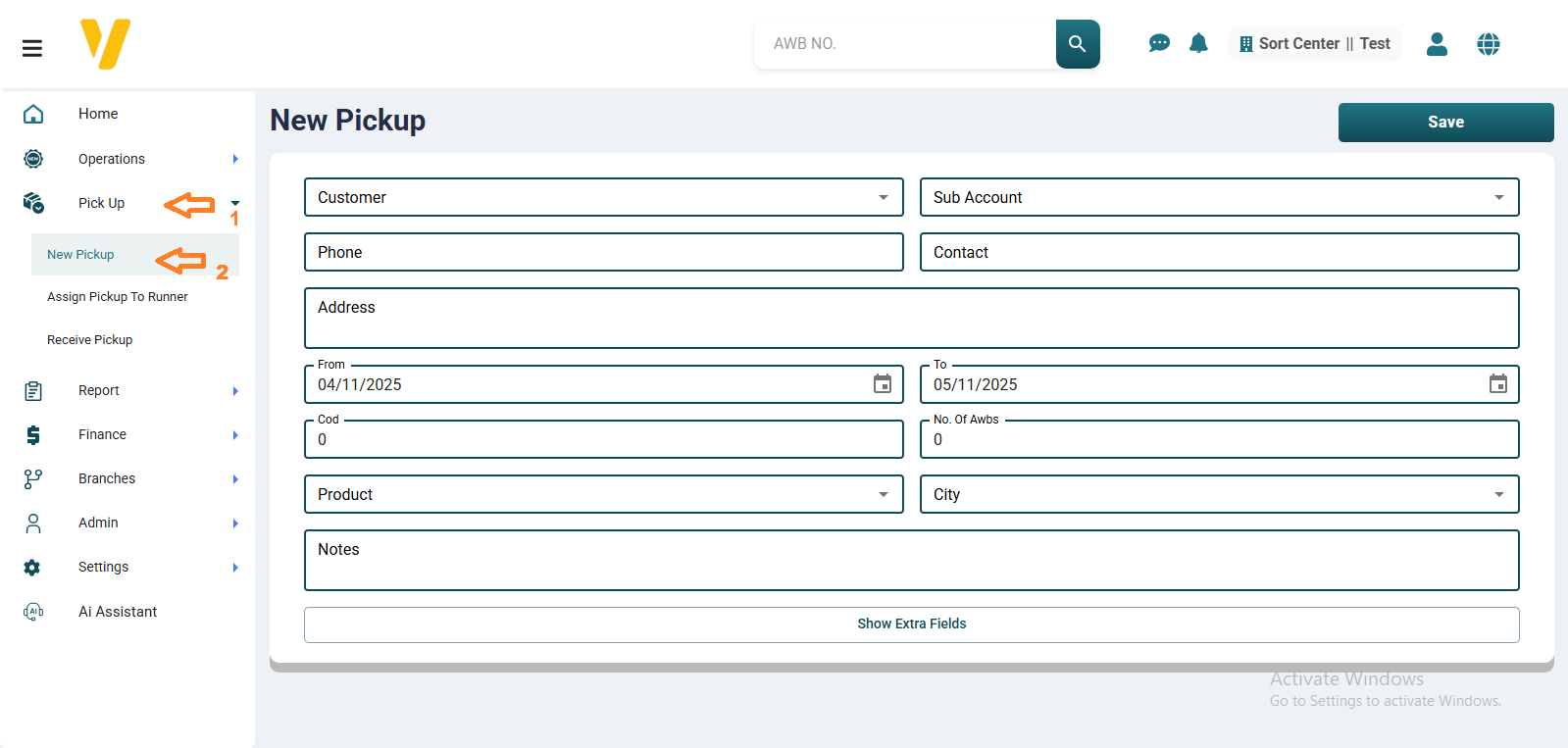The image size is (1568, 748).
Task: Click the Notes text area
Action: 912,561
